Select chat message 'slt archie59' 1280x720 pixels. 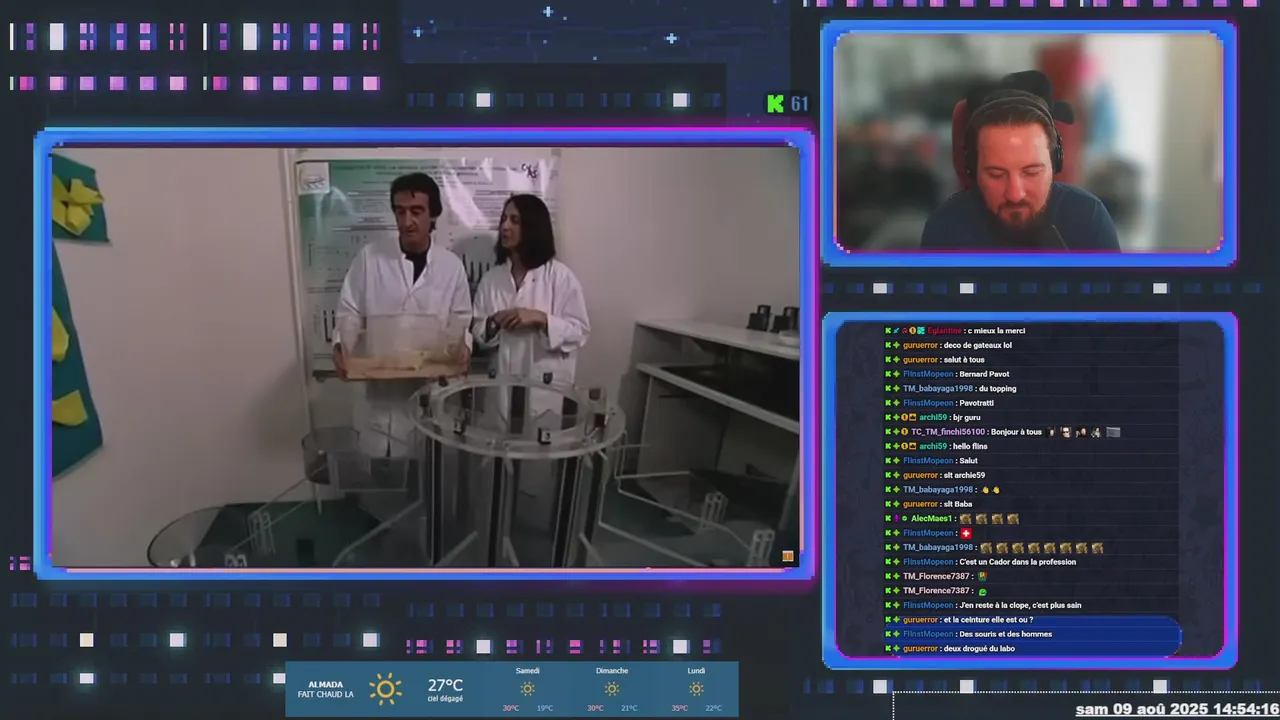coord(964,475)
